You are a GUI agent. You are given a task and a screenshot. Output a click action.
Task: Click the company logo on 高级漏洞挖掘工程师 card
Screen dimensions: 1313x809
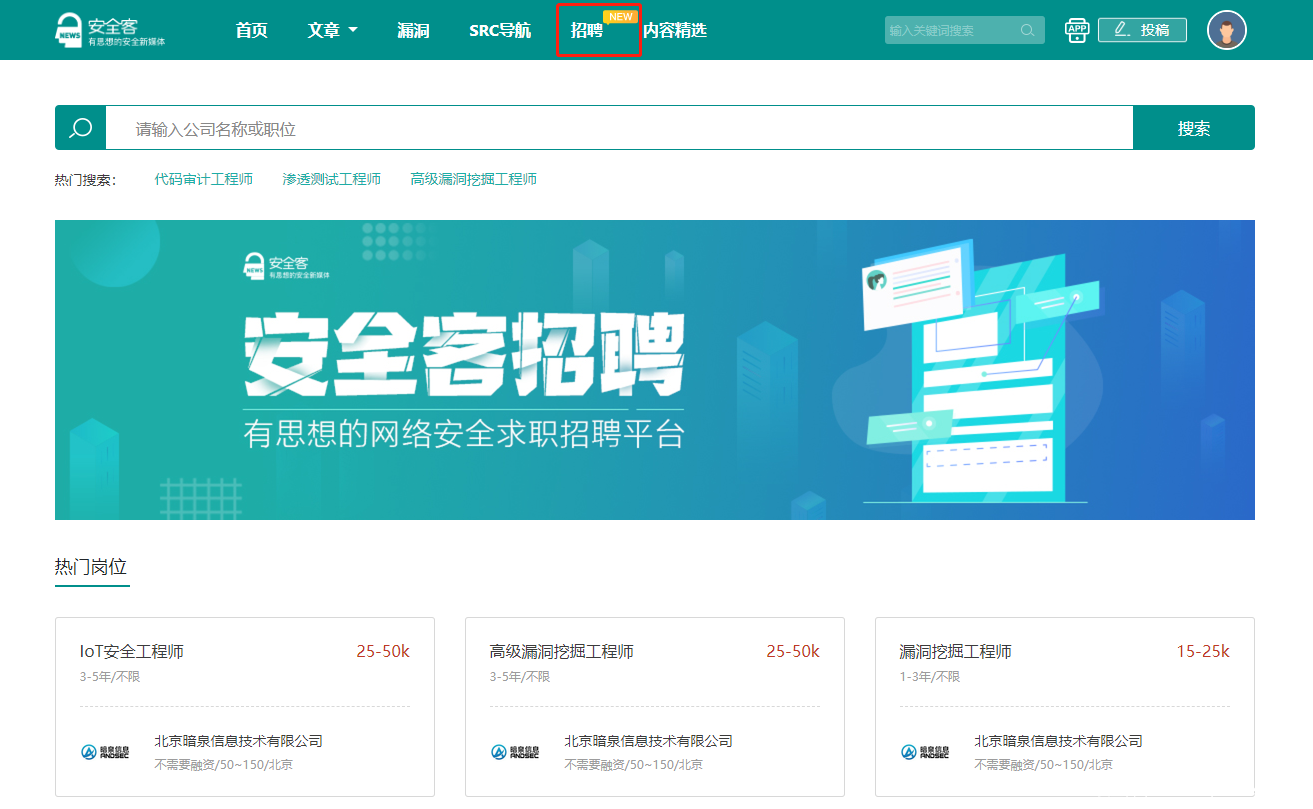pyautogui.click(x=515, y=752)
